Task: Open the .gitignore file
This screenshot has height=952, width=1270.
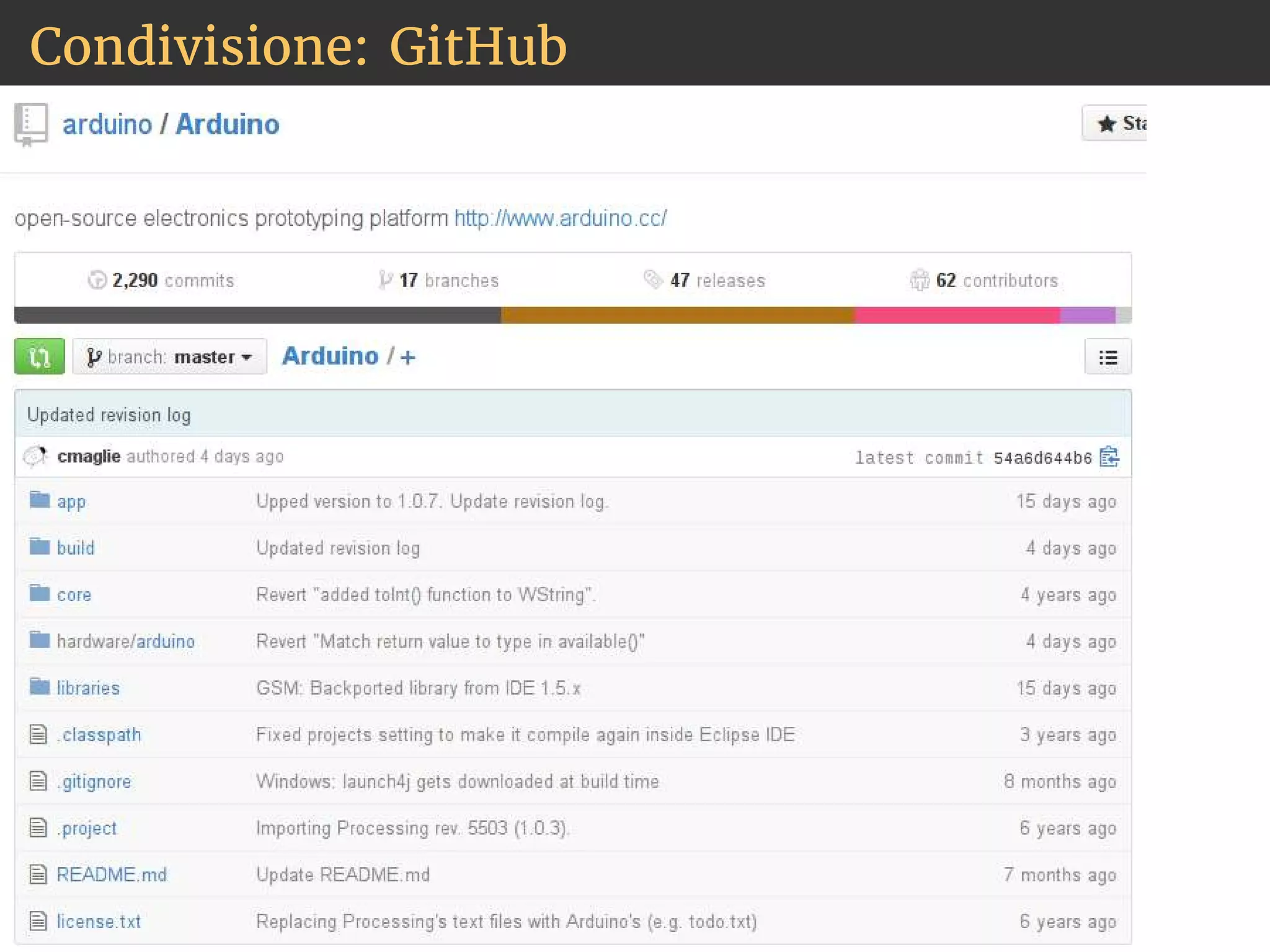Action: pyautogui.click(x=94, y=782)
